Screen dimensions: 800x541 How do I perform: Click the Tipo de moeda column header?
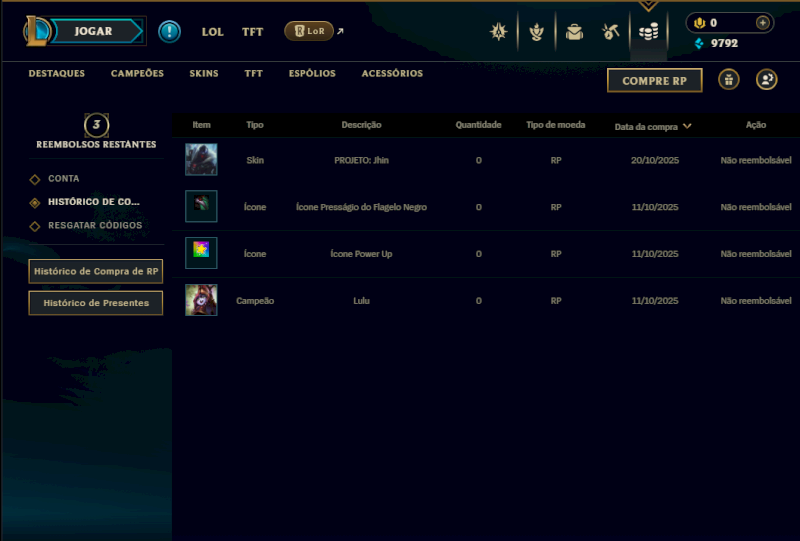[x=556, y=125]
